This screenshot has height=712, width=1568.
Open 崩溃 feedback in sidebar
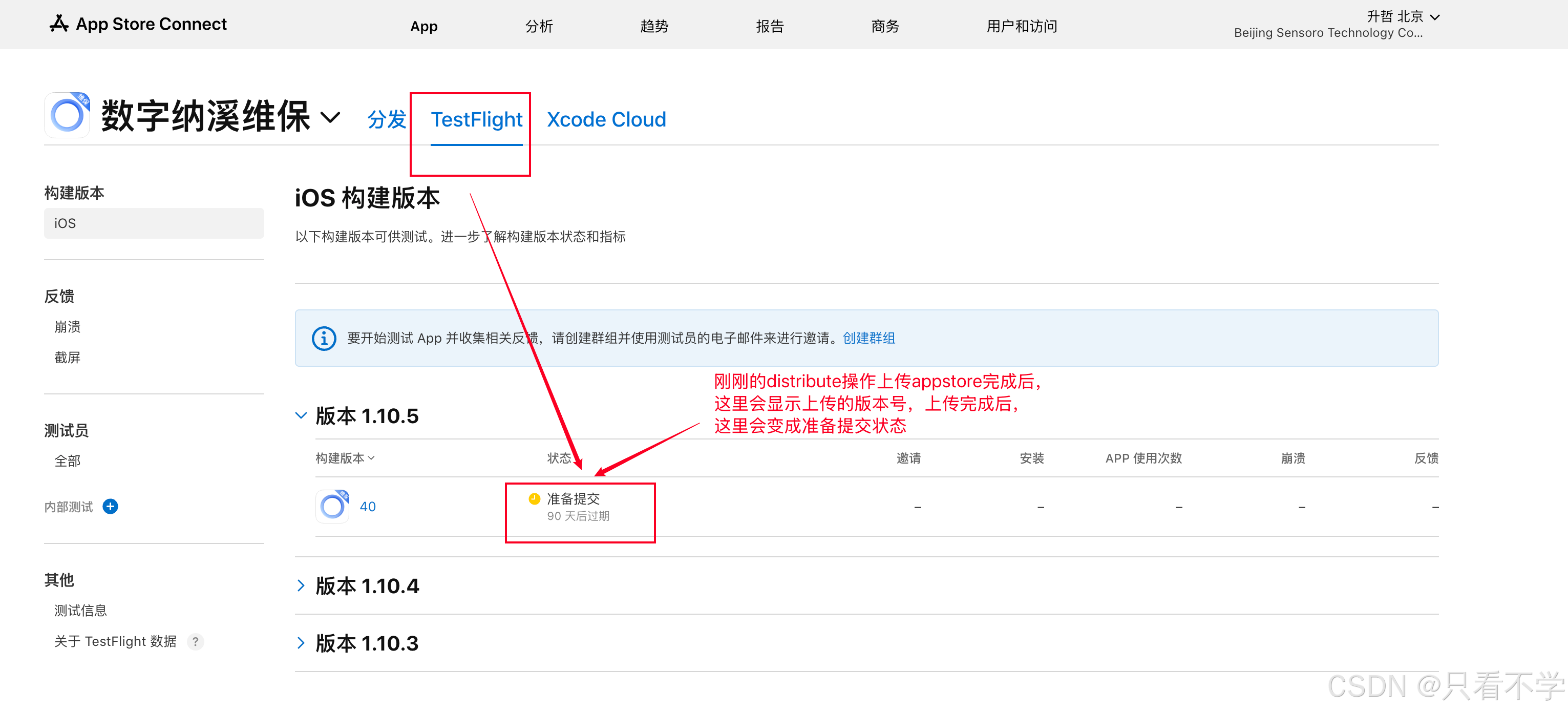pos(68,327)
